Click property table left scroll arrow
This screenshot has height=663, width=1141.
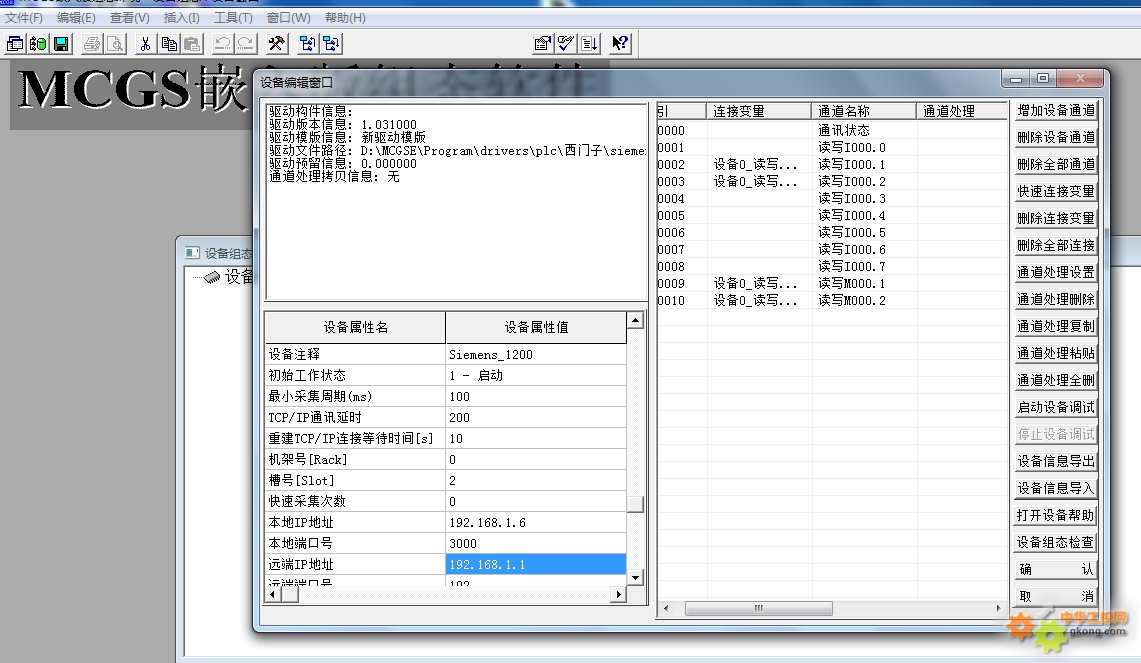pos(272,595)
